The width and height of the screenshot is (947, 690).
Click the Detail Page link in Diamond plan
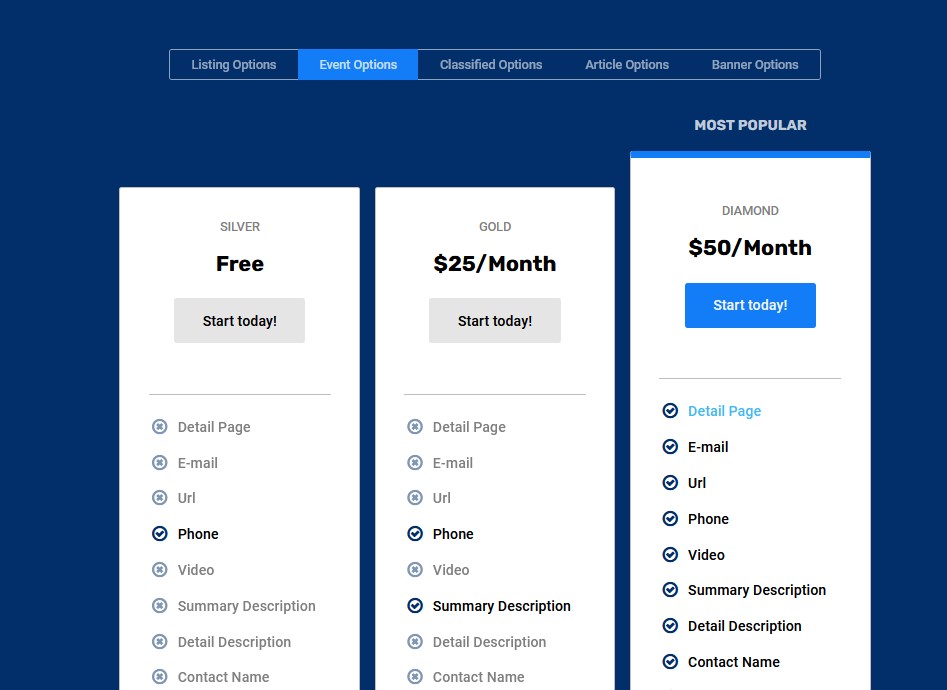point(724,411)
